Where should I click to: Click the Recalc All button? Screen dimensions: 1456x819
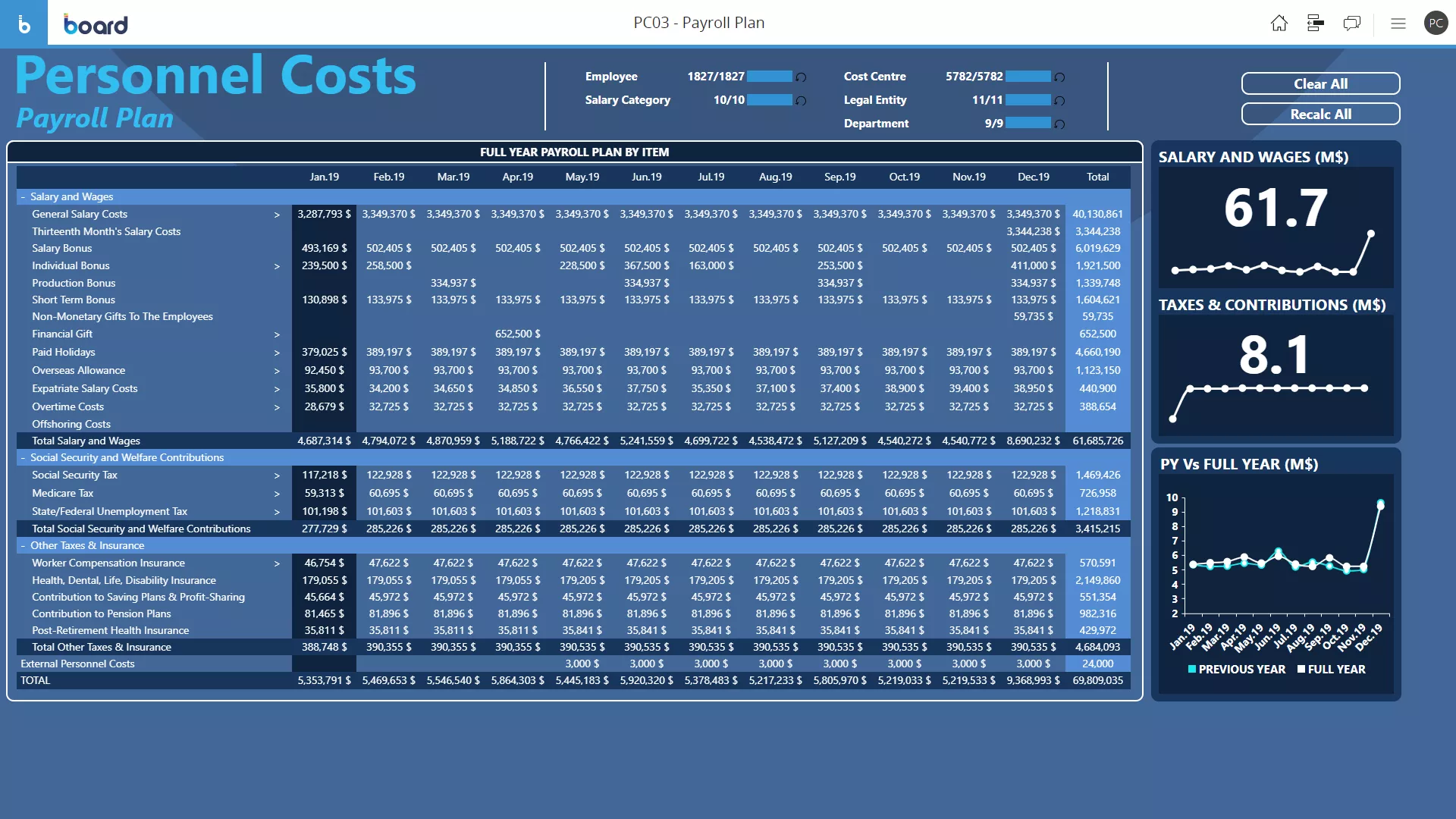1320,115
